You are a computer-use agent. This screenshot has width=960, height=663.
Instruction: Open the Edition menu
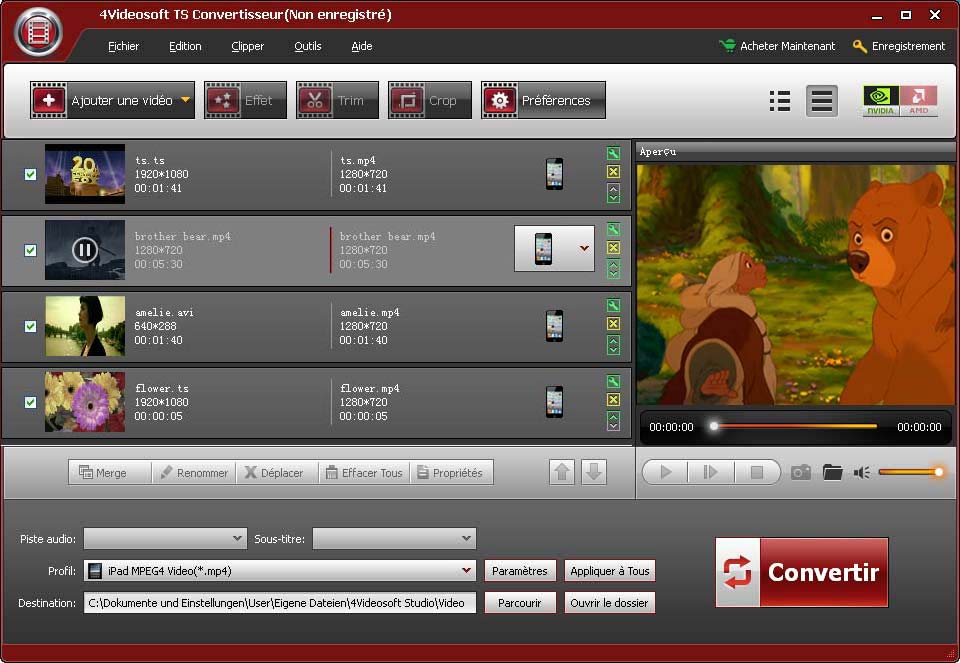[185, 46]
